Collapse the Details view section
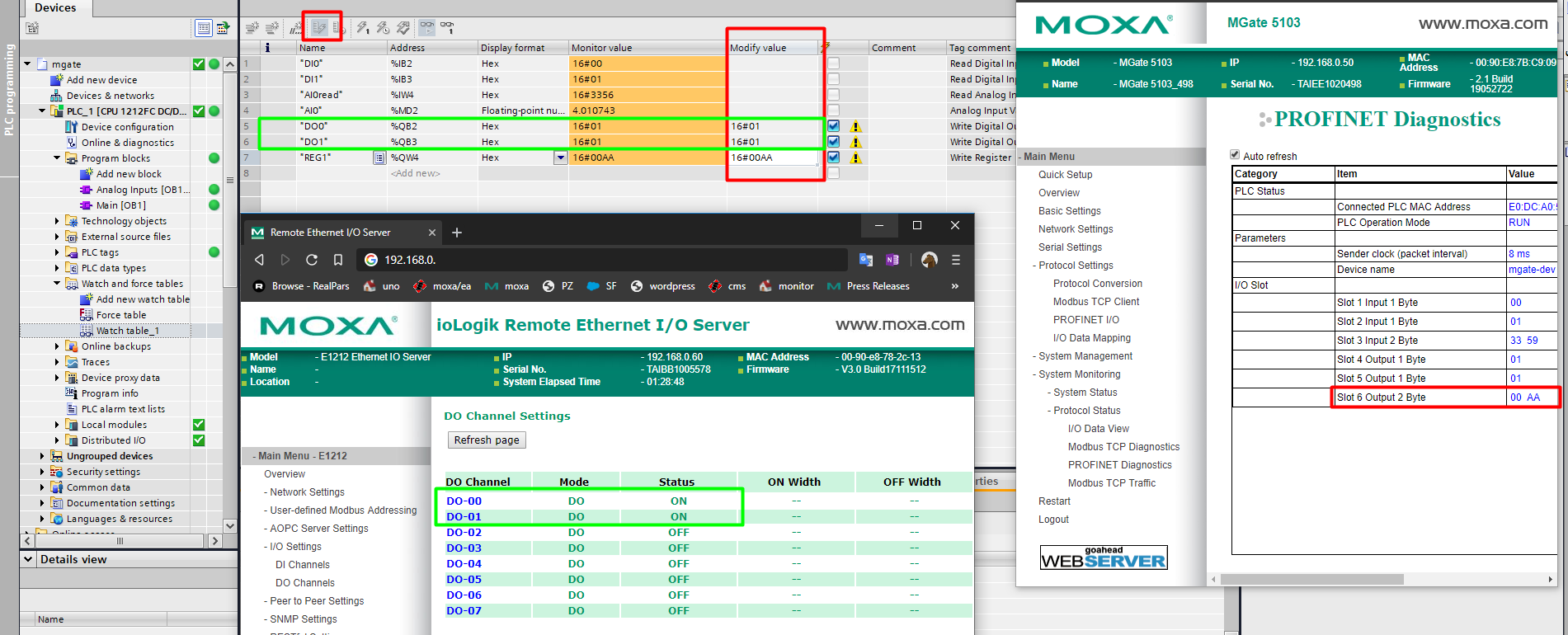Viewport: 1568px width, 635px height. (x=28, y=559)
